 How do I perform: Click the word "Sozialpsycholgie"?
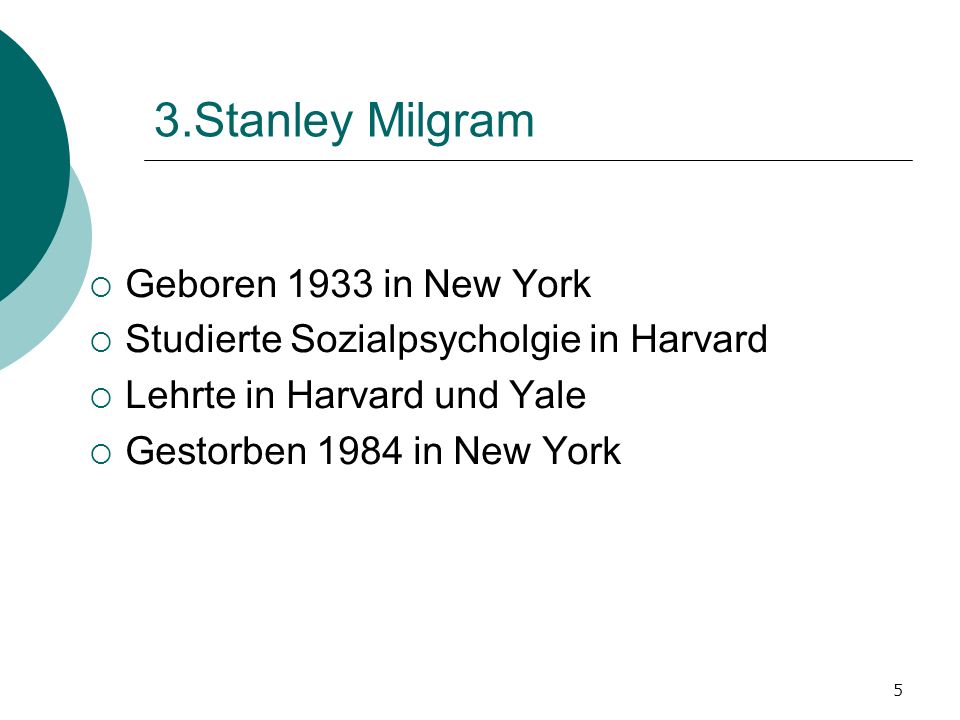pyautogui.click(x=435, y=340)
